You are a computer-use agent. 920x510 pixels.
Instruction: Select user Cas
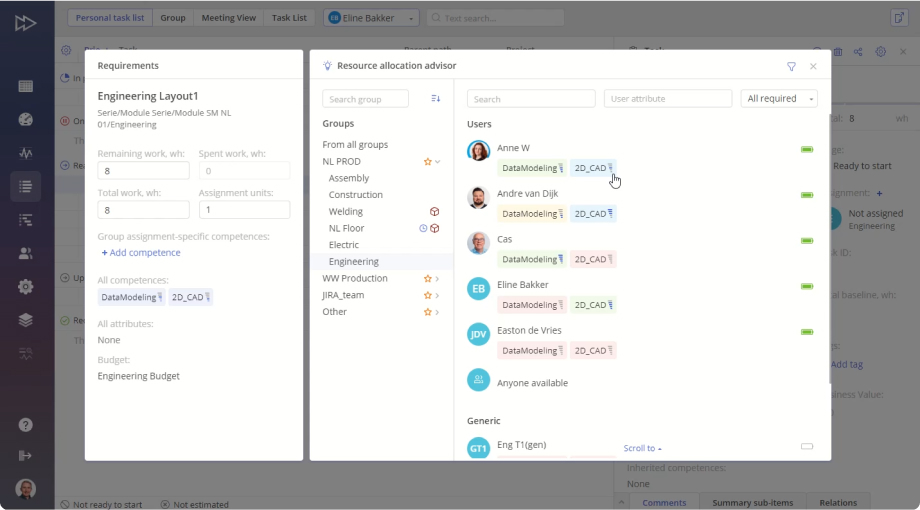pos(505,239)
